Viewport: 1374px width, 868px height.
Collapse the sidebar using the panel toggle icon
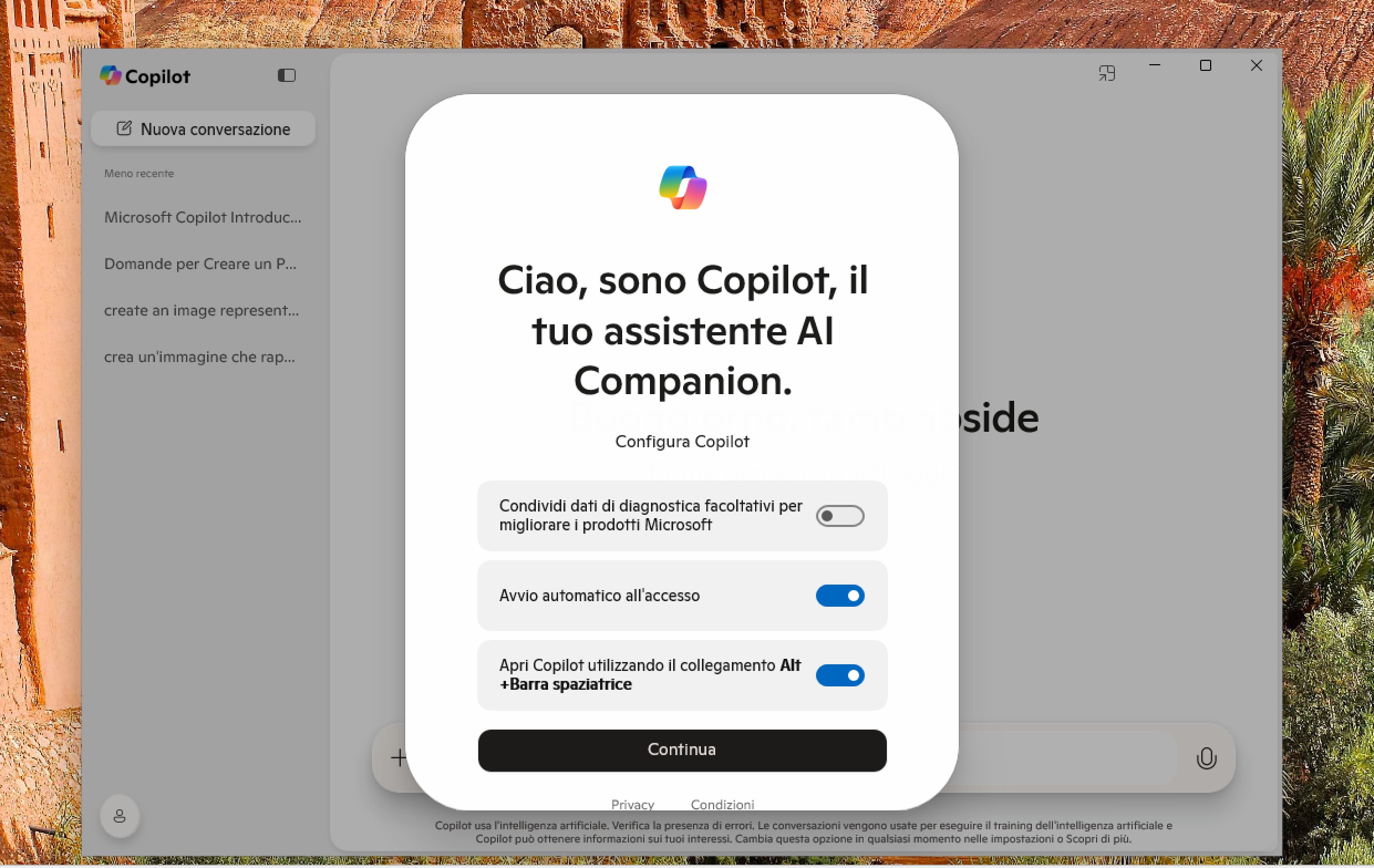pyautogui.click(x=286, y=75)
